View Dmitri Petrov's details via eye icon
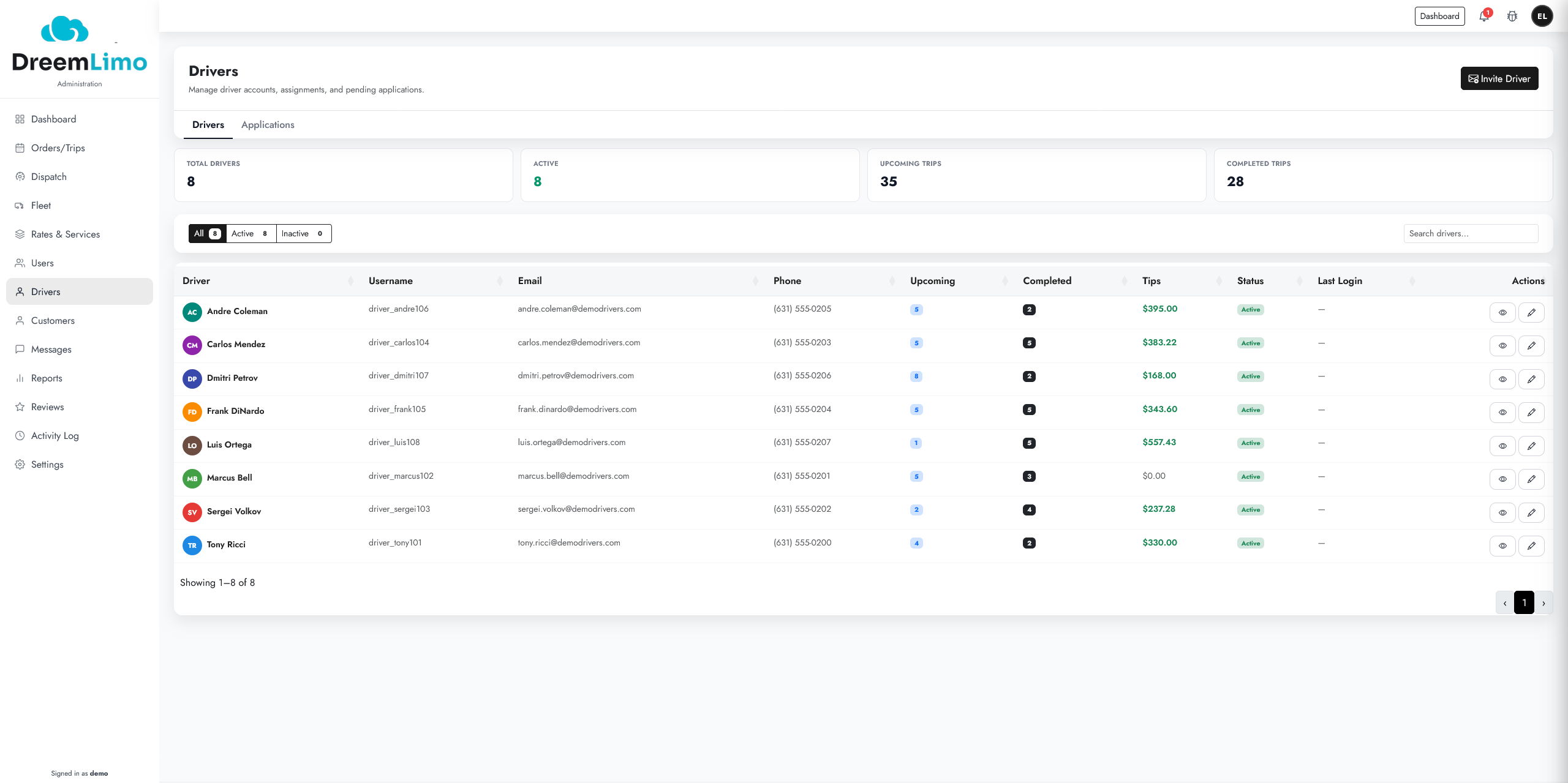The image size is (1568, 783). [x=1502, y=379]
